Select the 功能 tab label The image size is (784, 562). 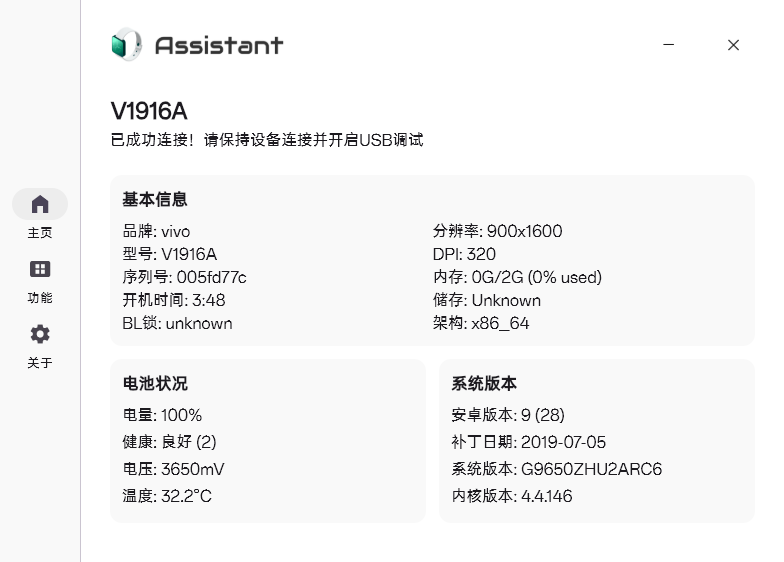(40, 298)
